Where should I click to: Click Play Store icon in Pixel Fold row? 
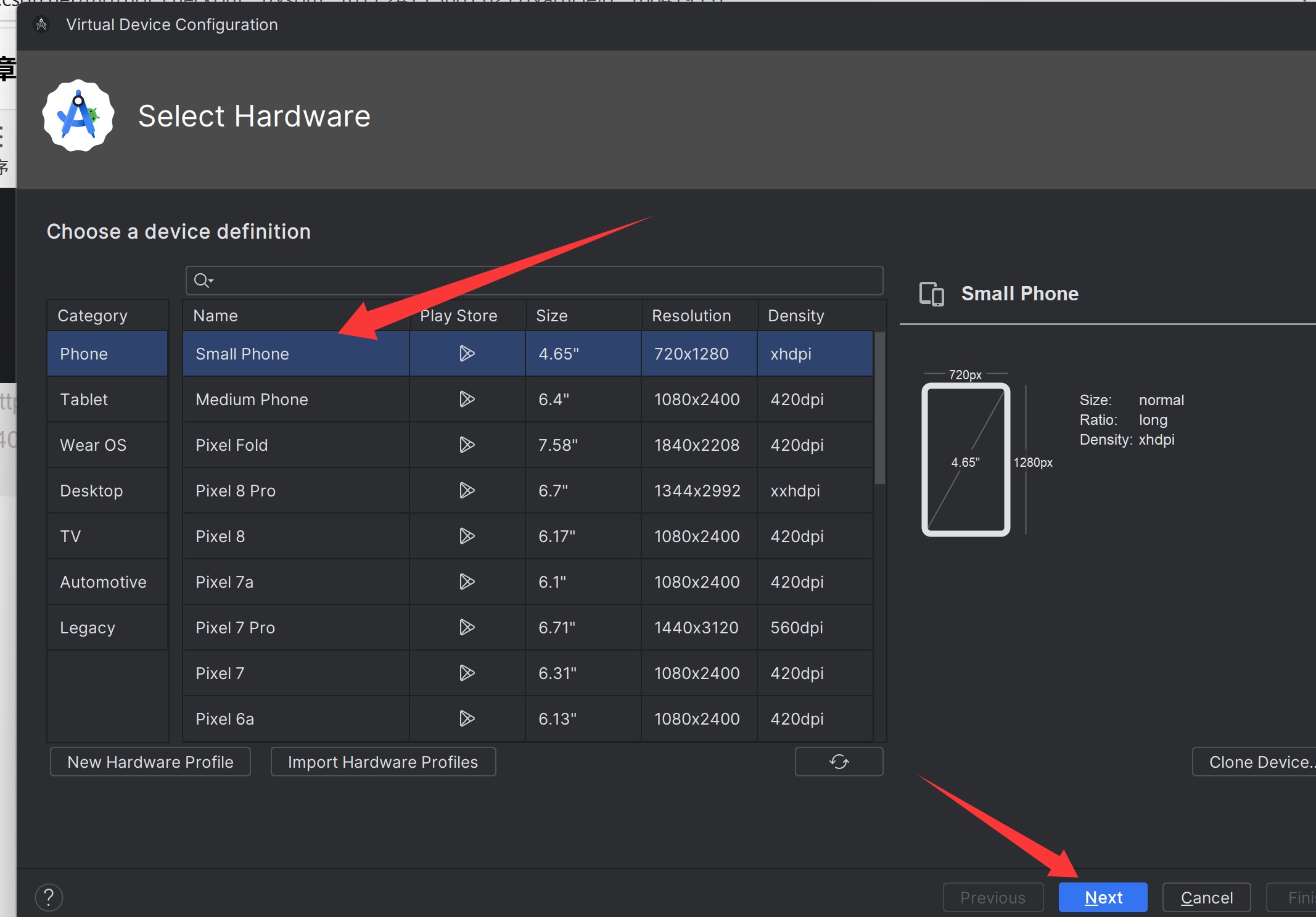pos(467,445)
